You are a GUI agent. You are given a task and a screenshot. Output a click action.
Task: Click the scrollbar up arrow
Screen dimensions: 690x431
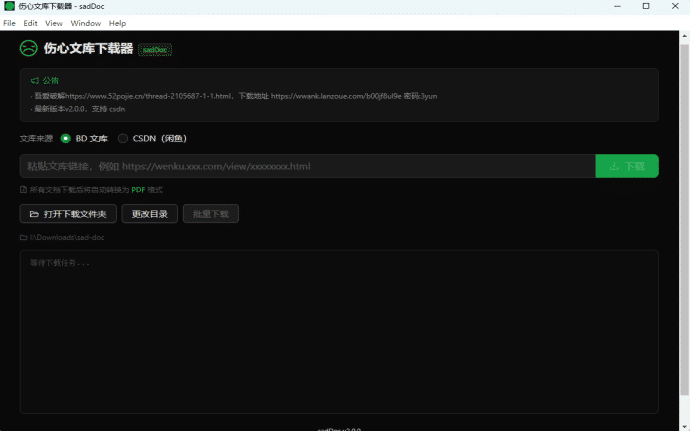[684, 36]
